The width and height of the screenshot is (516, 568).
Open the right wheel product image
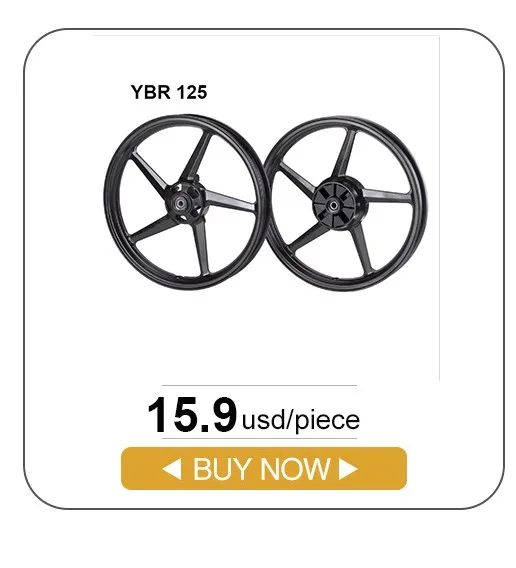[346, 204]
